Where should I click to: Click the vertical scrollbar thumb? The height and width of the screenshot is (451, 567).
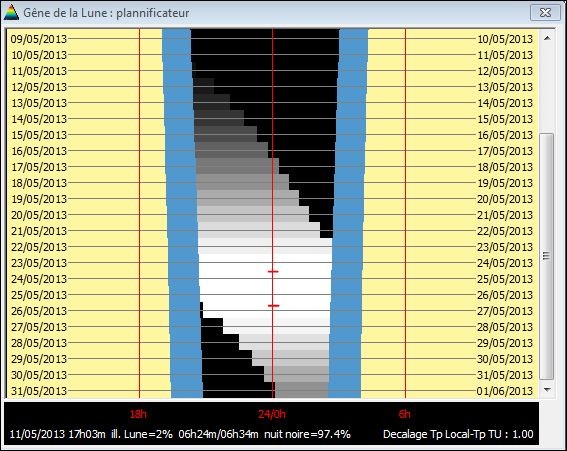pyautogui.click(x=547, y=256)
